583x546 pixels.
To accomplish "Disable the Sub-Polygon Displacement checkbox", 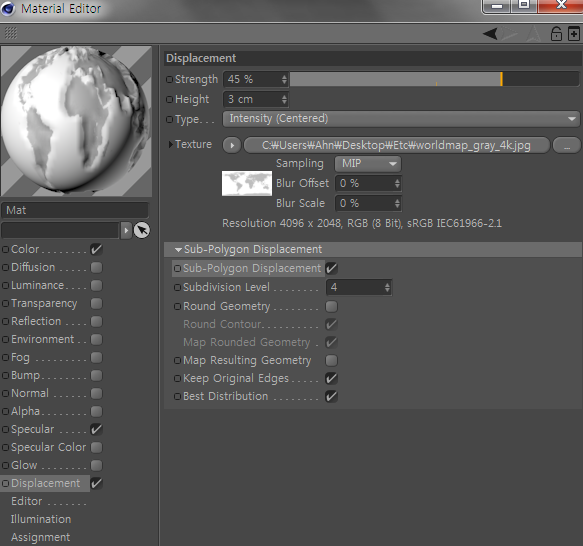I will [331, 268].
